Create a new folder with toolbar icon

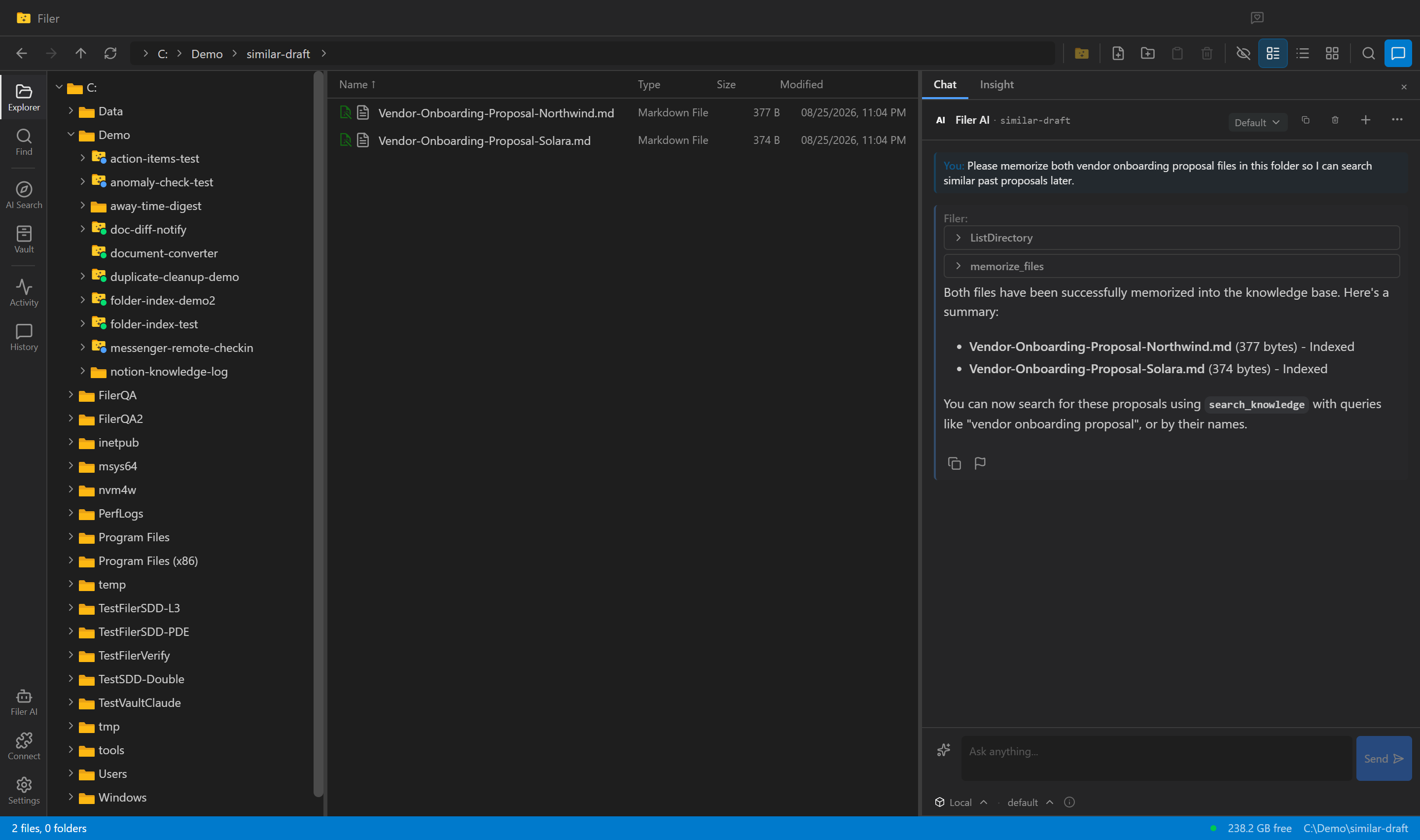(1148, 53)
